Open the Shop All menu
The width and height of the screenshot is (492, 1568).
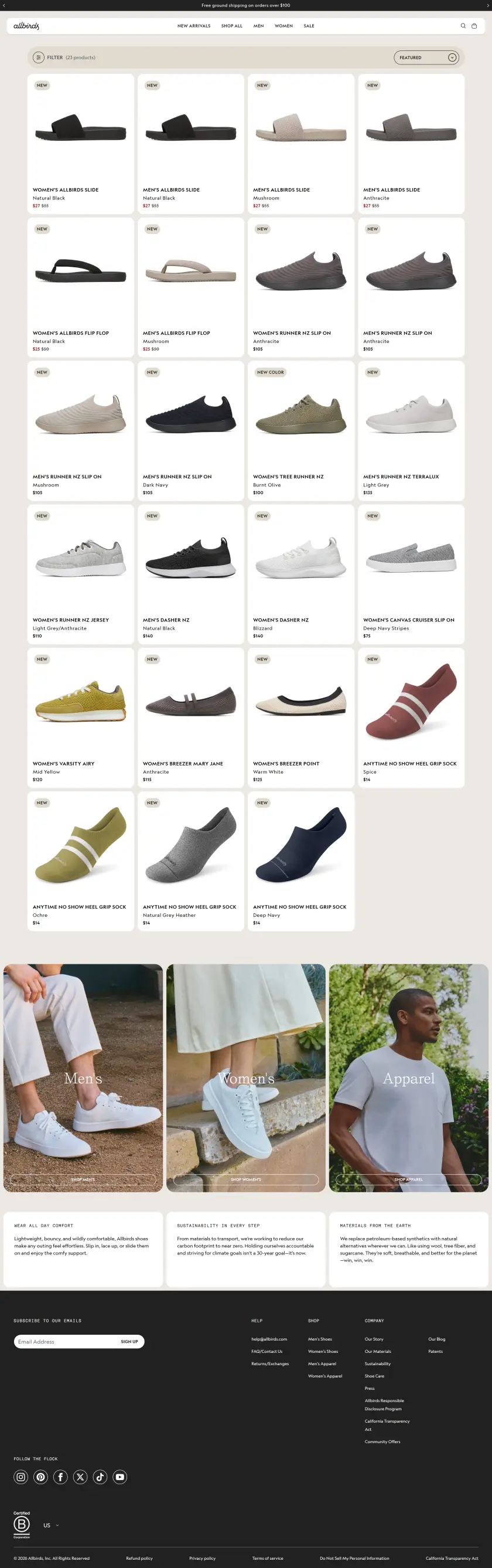(232, 26)
